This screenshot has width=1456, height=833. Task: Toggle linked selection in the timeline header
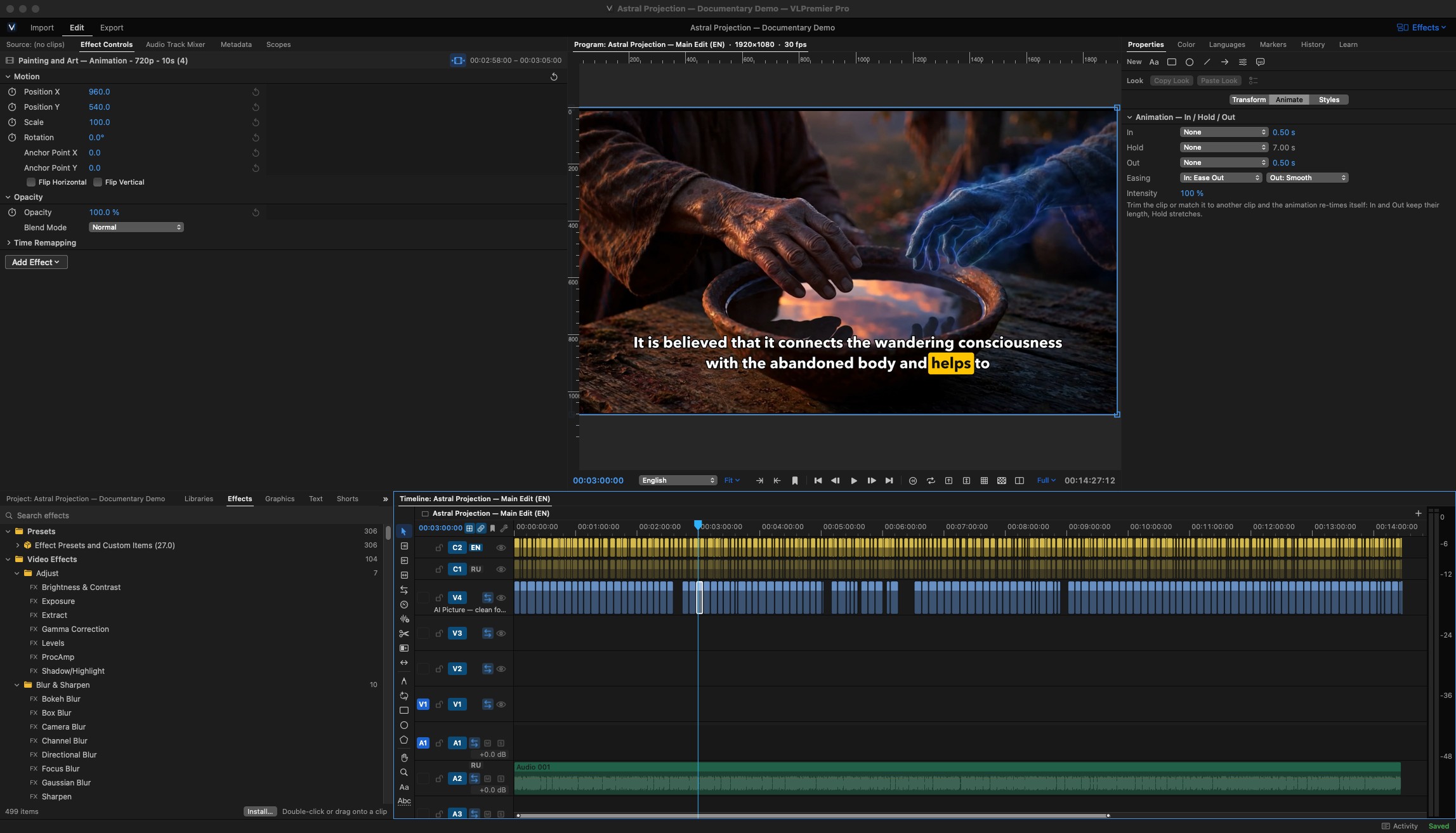481,528
